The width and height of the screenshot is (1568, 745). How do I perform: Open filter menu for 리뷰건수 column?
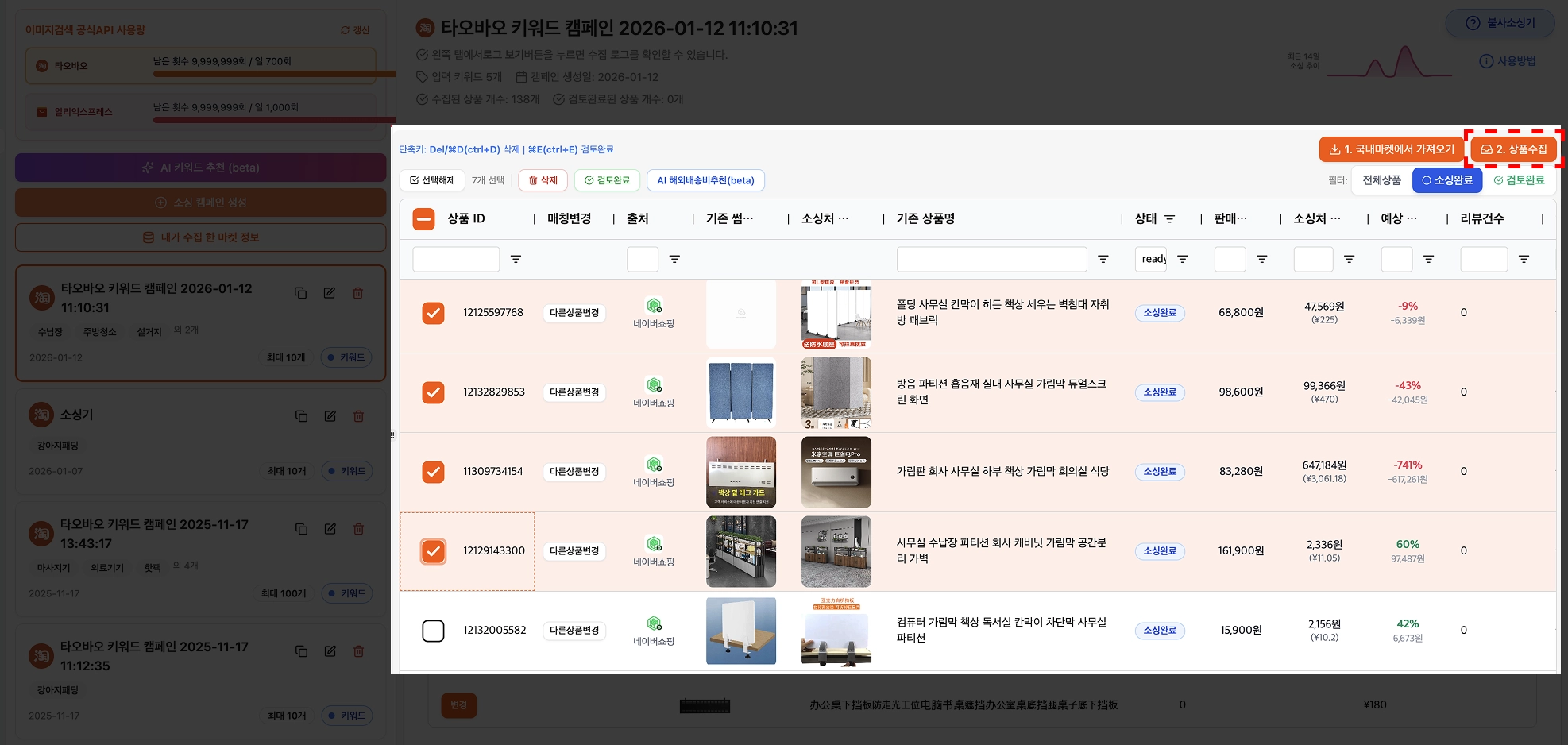click(1524, 259)
